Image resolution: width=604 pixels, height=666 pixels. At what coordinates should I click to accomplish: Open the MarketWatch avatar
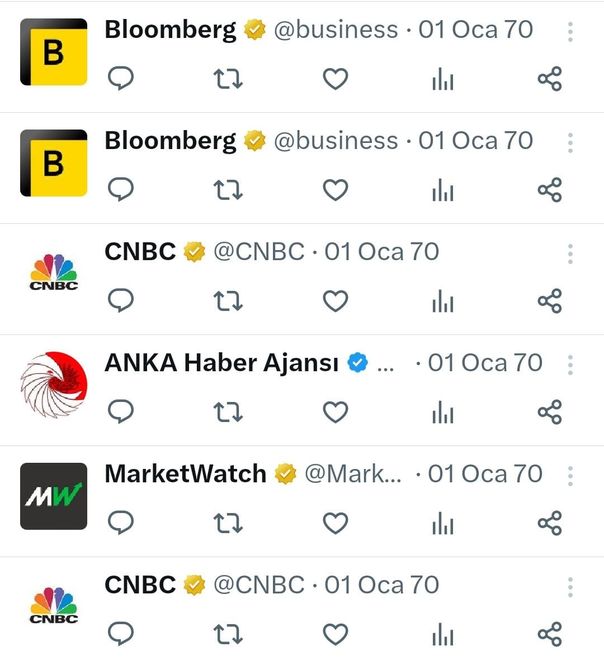click(54, 496)
